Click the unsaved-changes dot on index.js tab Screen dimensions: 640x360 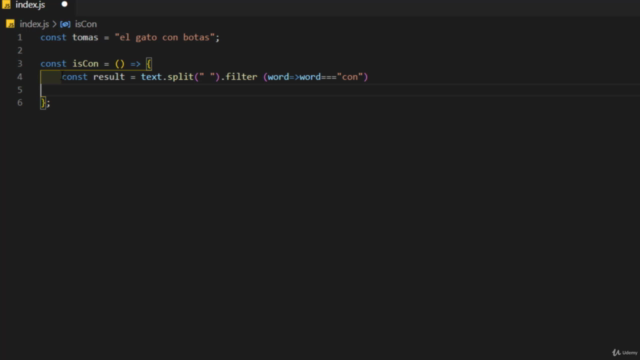(64, 4)
